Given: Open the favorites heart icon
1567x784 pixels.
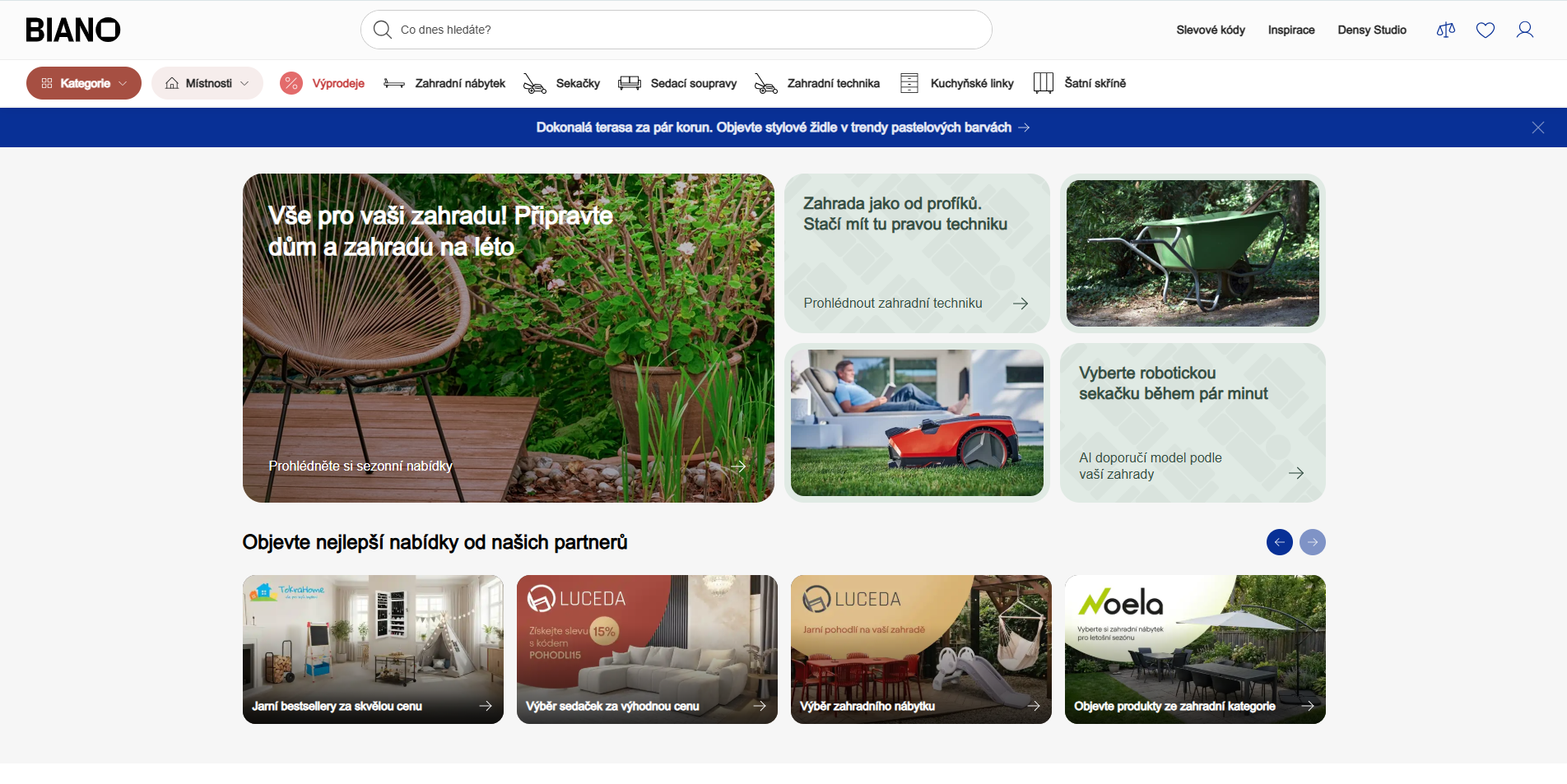Looking at the screenshot, I should (1485, 30).
